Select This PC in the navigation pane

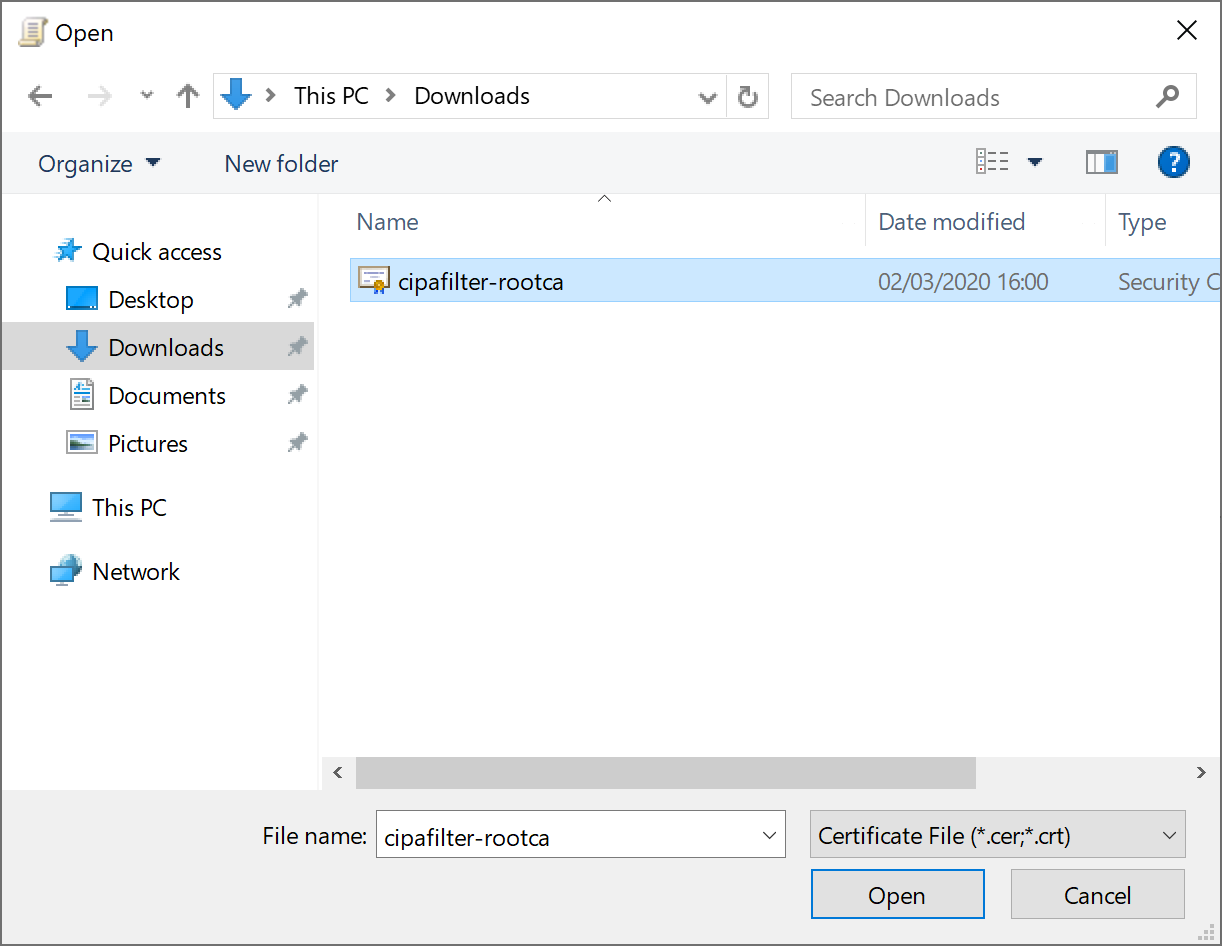(129, 507)
